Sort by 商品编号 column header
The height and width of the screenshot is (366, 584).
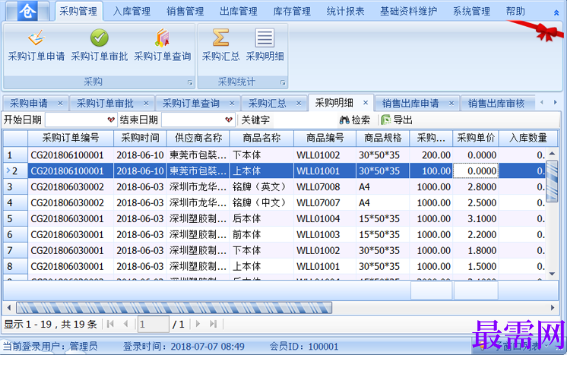(x=325, y=138)
